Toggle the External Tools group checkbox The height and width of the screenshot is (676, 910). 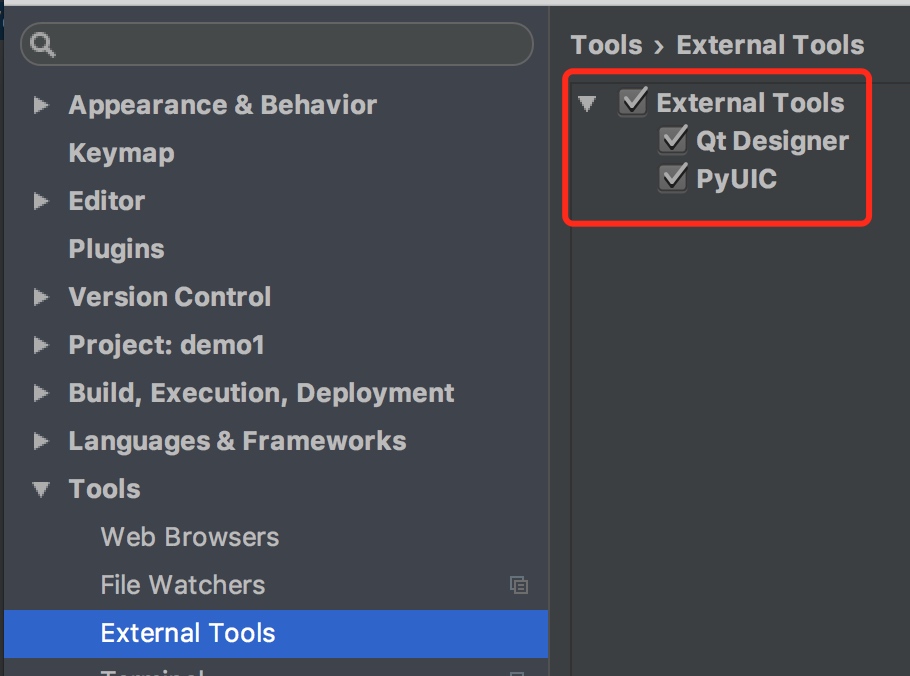(633, 102)
